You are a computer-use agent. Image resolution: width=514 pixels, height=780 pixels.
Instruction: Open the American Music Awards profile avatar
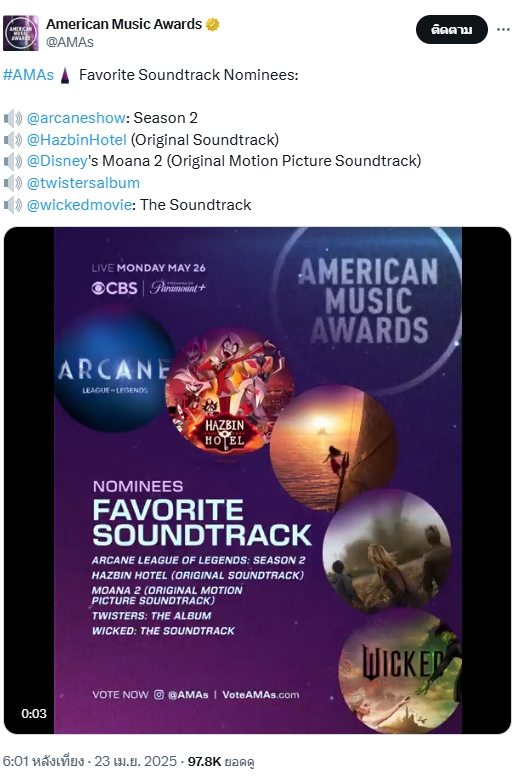[x=20, y=33]
